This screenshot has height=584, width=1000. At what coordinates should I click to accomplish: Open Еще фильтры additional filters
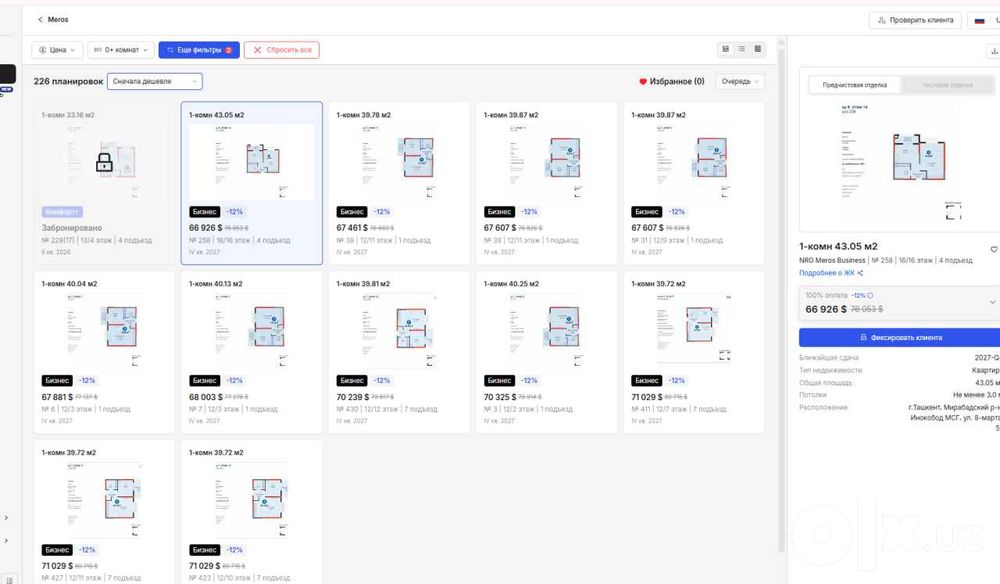click(199, 50)
